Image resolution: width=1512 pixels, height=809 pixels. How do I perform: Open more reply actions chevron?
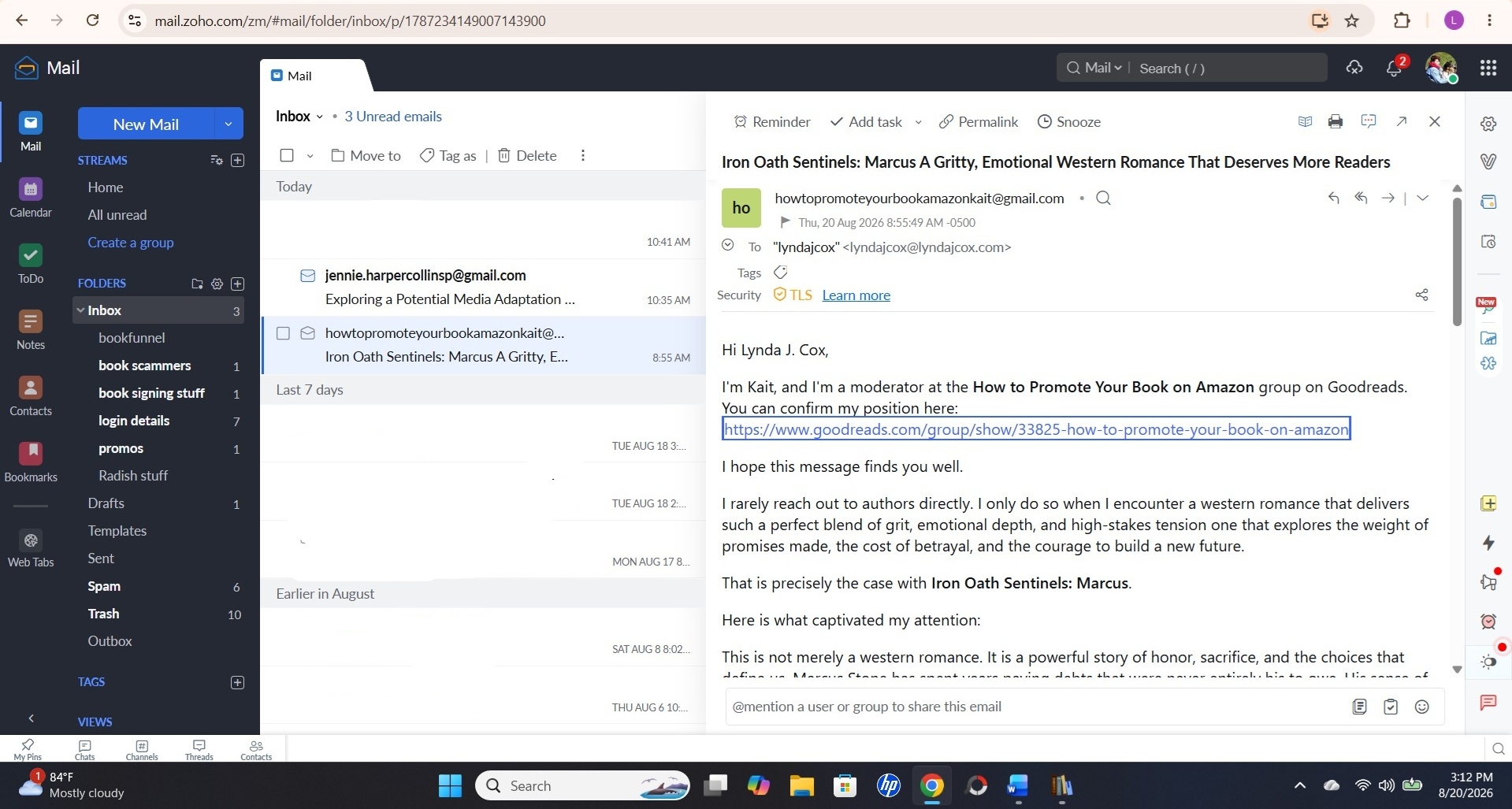1422,198
